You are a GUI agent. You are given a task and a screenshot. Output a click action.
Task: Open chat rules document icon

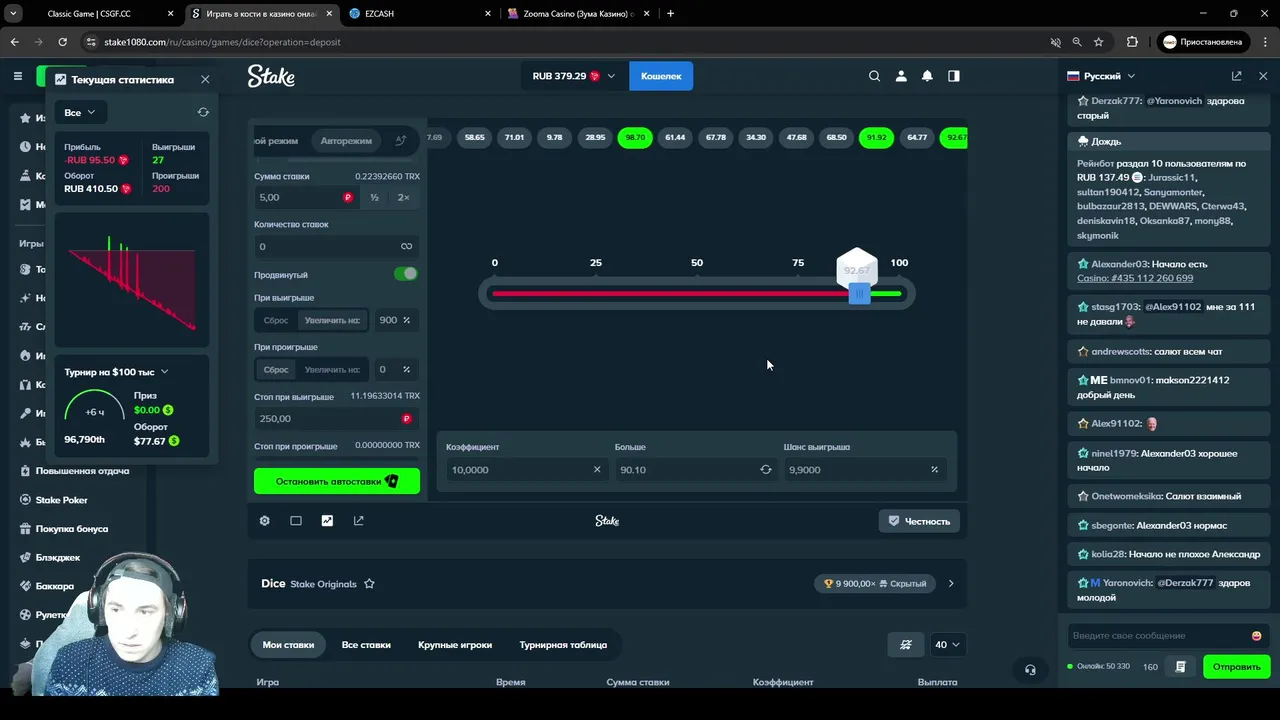1181,667
